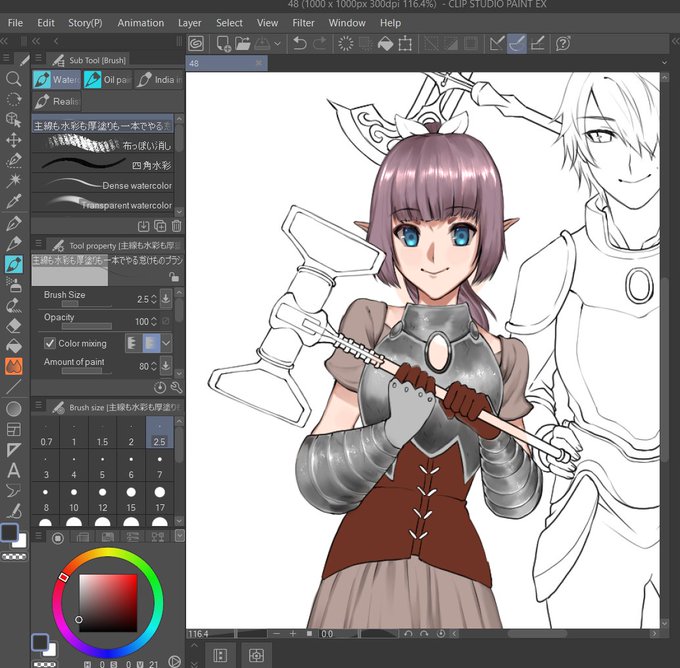
Task: Select the highlighted Brush tool
Action: pyautogui.click(x=13, y=264)
